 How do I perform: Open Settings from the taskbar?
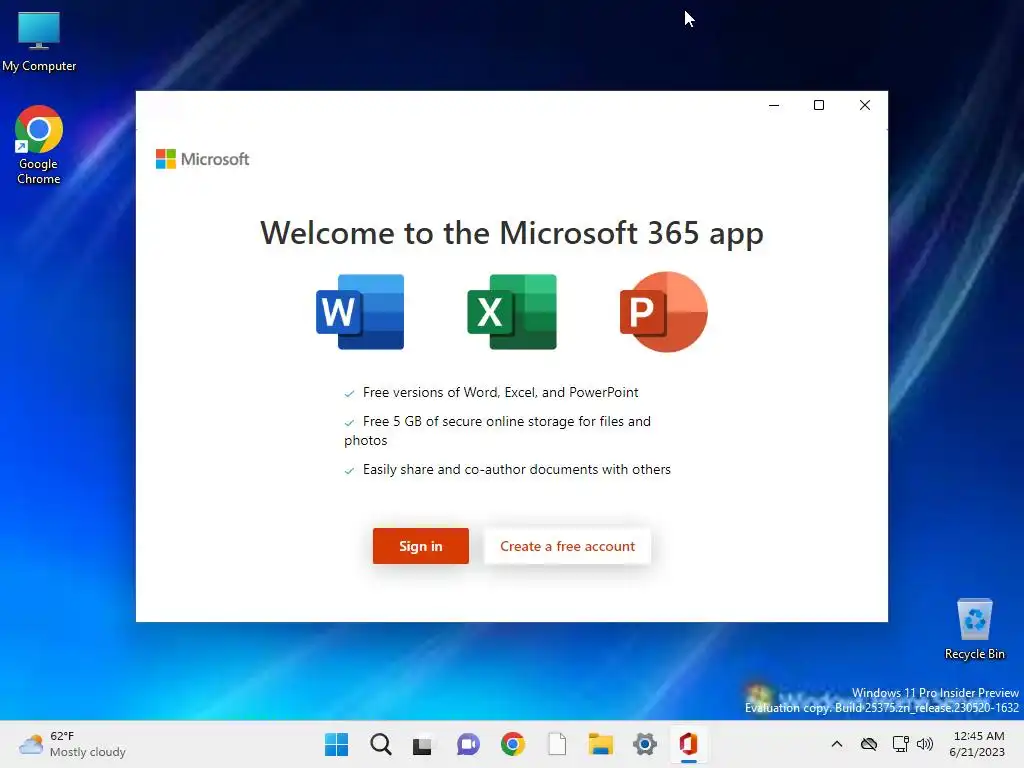[x=645, y=744]
